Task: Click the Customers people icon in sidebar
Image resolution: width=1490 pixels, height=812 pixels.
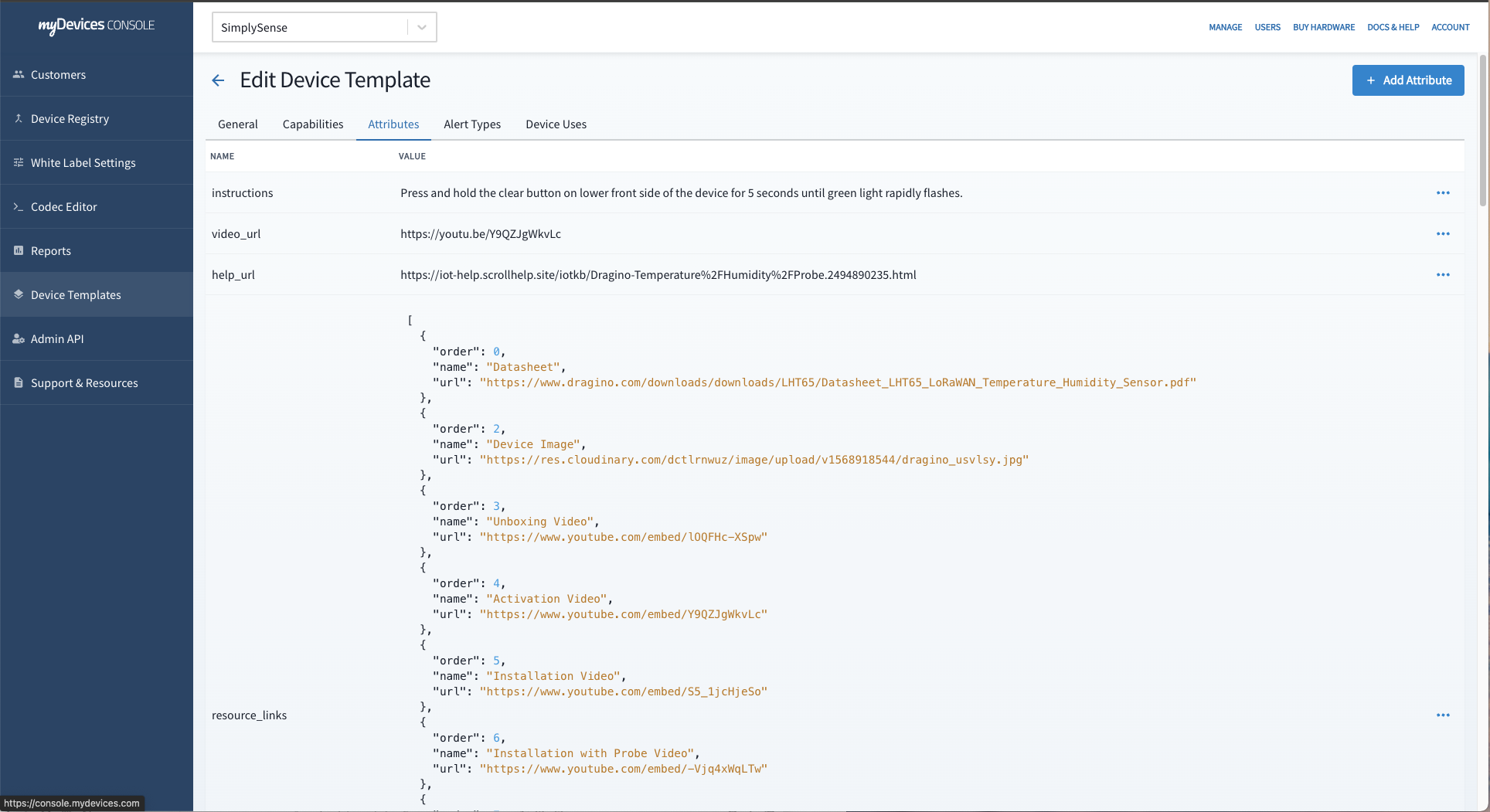Action: coord(19,75)
